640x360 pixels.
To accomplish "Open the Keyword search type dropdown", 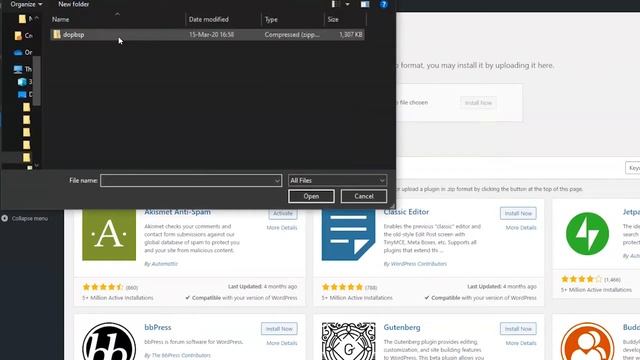I will click(633, 168).
